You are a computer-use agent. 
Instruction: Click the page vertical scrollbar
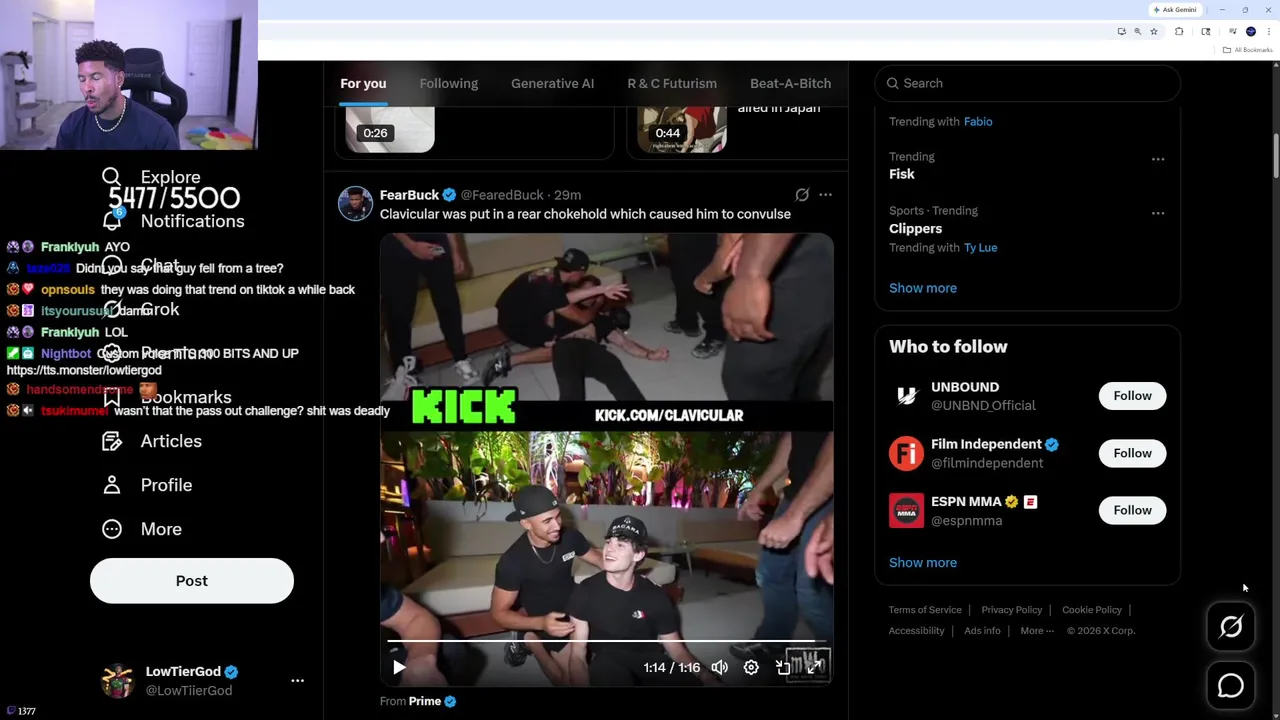1276,155
